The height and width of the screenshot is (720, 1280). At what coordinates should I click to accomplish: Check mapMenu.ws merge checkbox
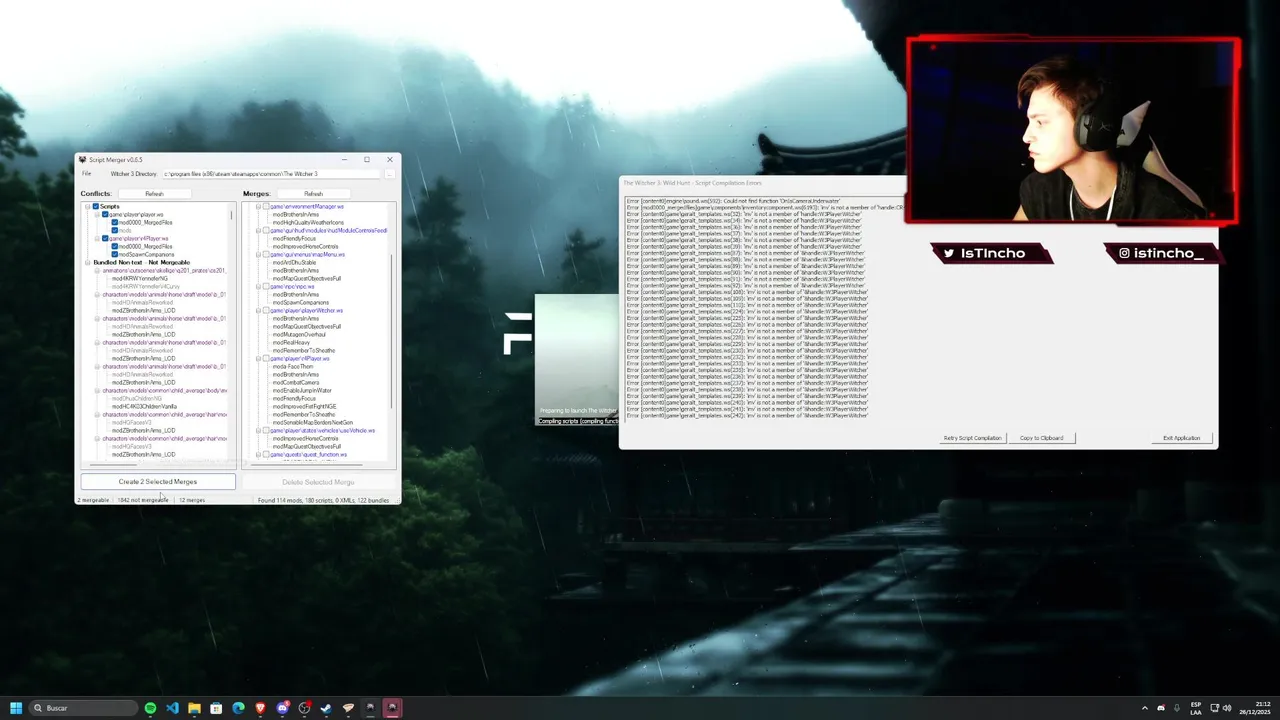coord(266,254)
